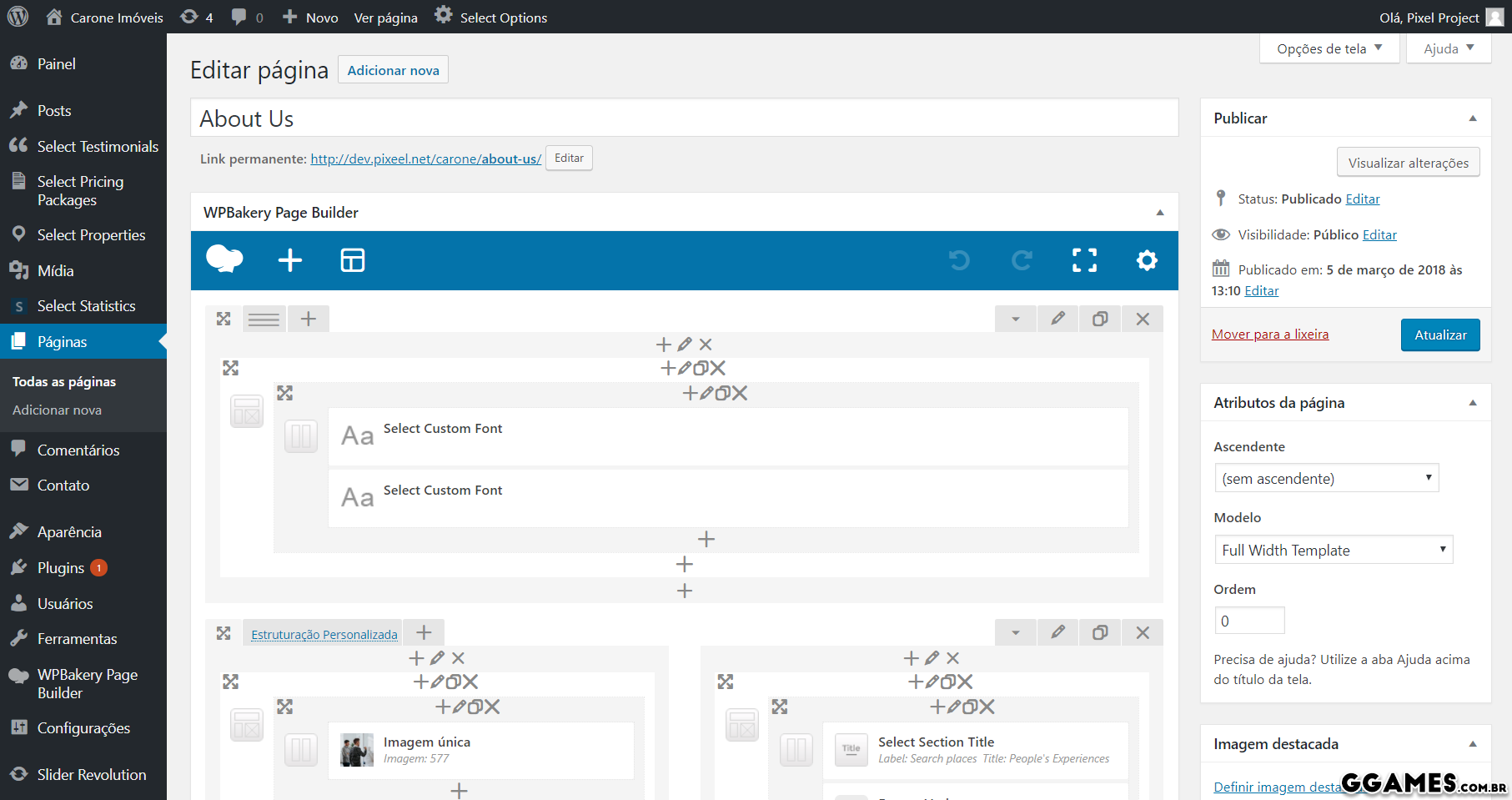Screen dimensions: 1512x800
Task: Toggle the first row collapse arrow
Action: coord(1015,319)
